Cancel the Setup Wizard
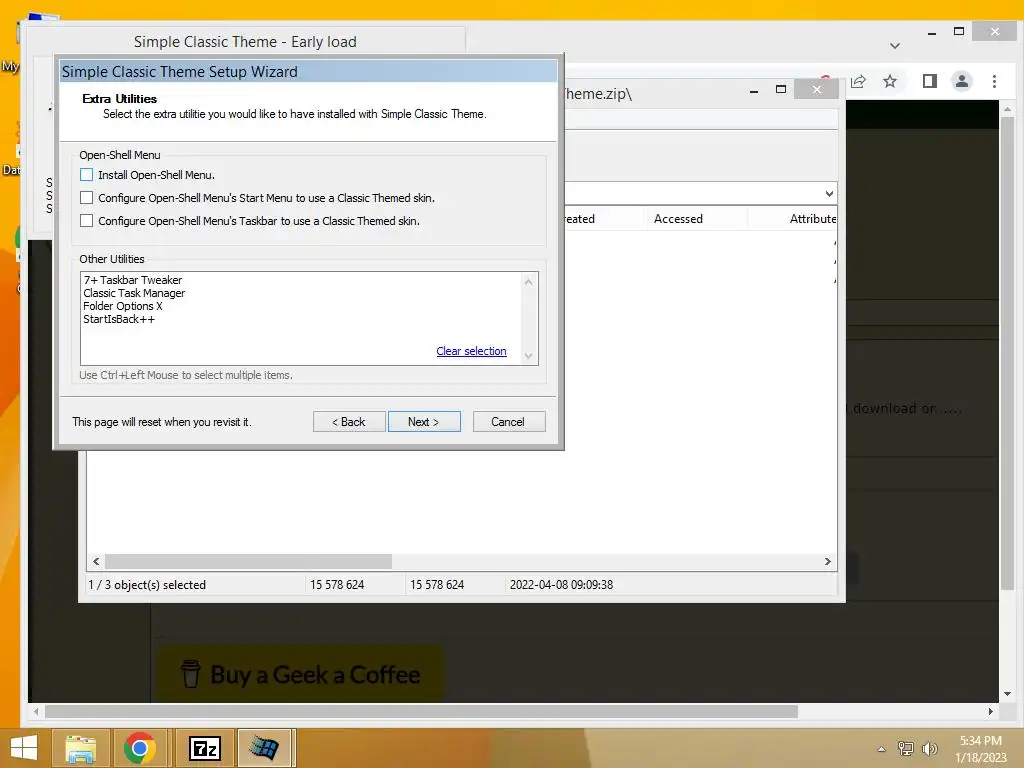Image resolution: width=1024 pixels, height=768 pixels. 509,421
